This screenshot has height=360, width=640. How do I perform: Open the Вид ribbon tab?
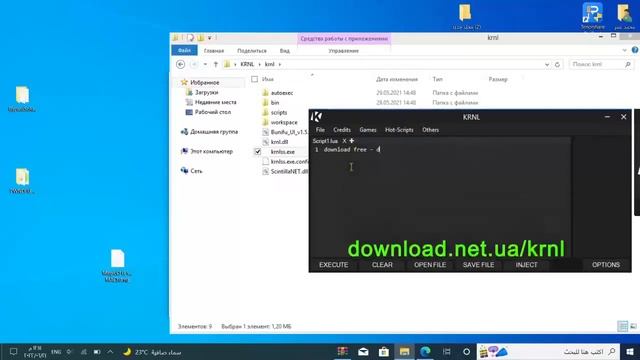(284, 51)
